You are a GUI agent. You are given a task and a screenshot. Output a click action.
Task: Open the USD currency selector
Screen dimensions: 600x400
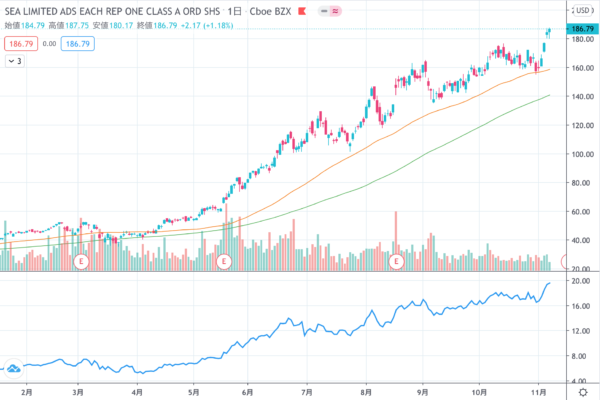(x=583, y=10)
